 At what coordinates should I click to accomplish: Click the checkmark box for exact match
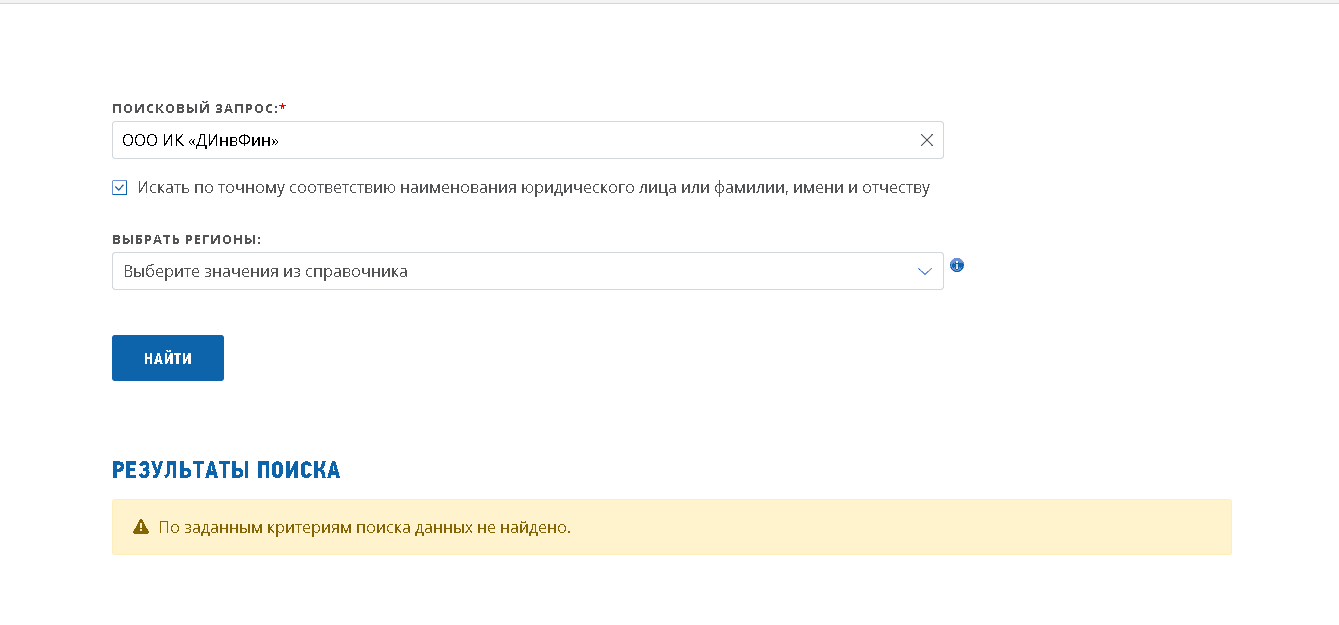point(120,188)
